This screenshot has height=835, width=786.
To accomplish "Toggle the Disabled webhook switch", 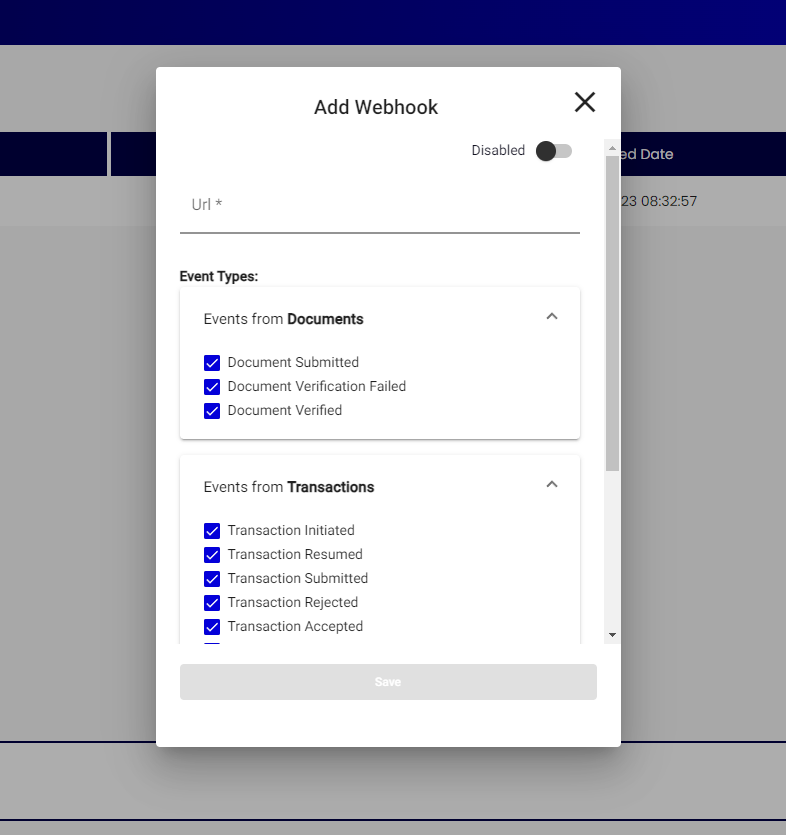I will (x=554, y=151).
